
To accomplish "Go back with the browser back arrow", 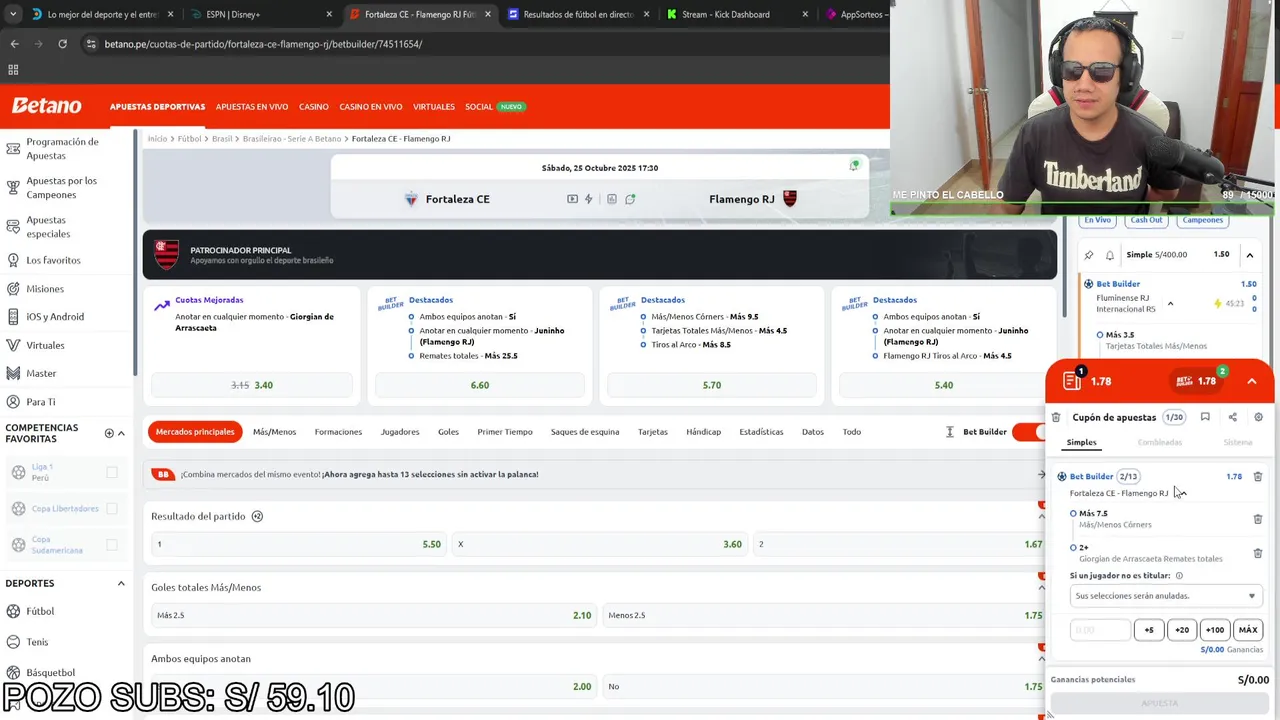I will click(14, 44).
